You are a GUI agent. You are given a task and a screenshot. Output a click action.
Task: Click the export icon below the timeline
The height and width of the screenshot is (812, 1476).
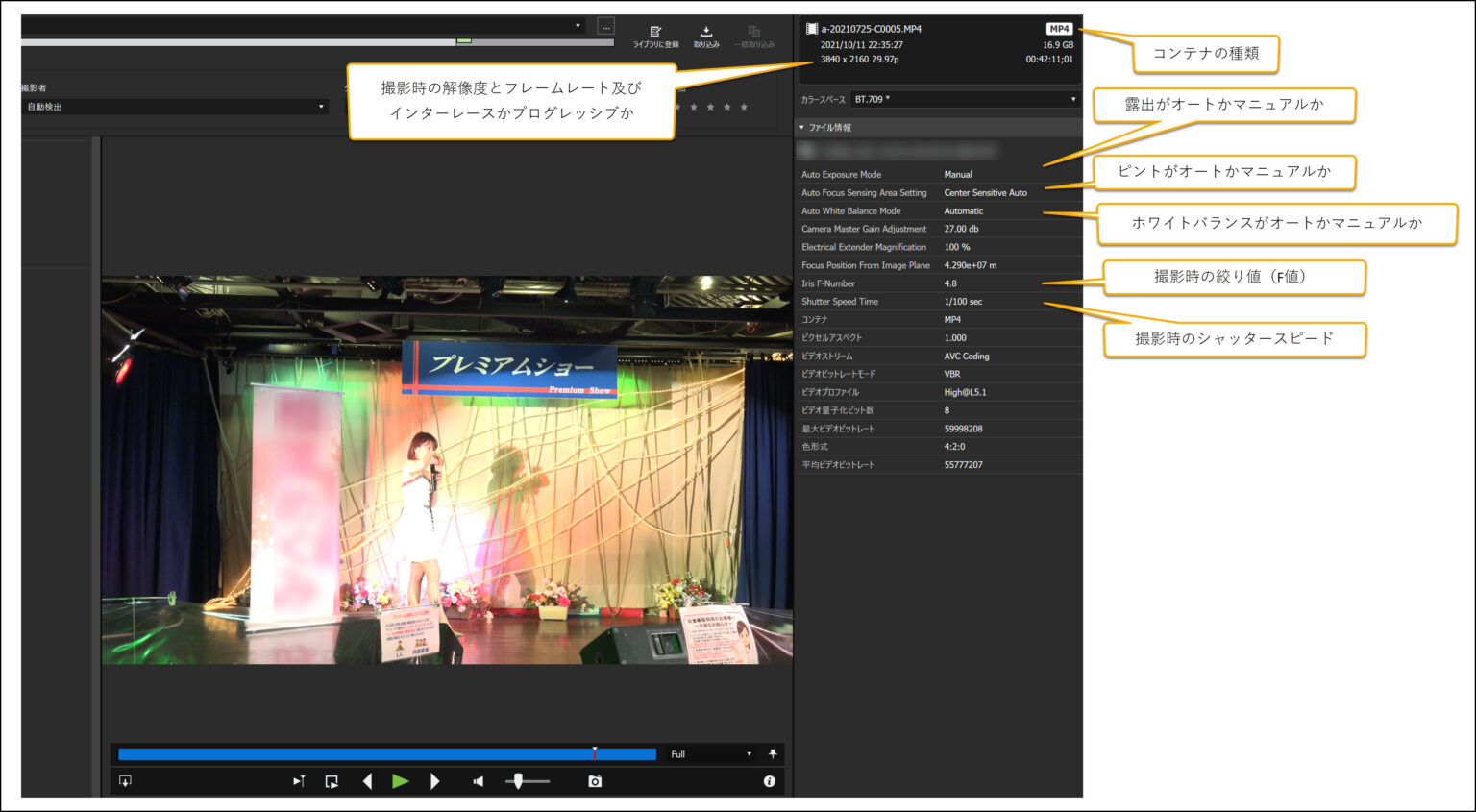click(124, 781)
